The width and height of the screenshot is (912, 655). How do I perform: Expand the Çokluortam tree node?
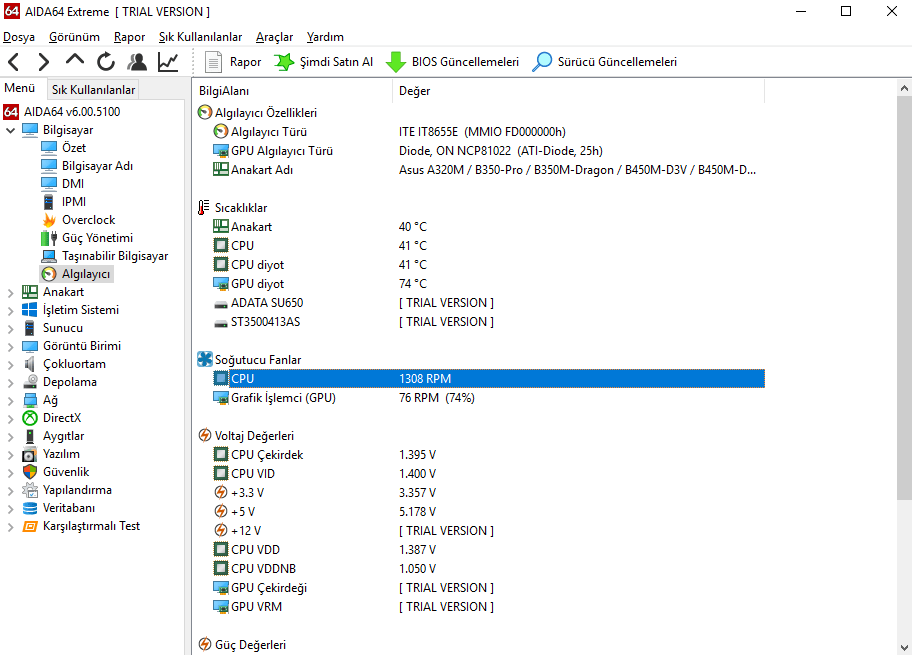point(10,365)
